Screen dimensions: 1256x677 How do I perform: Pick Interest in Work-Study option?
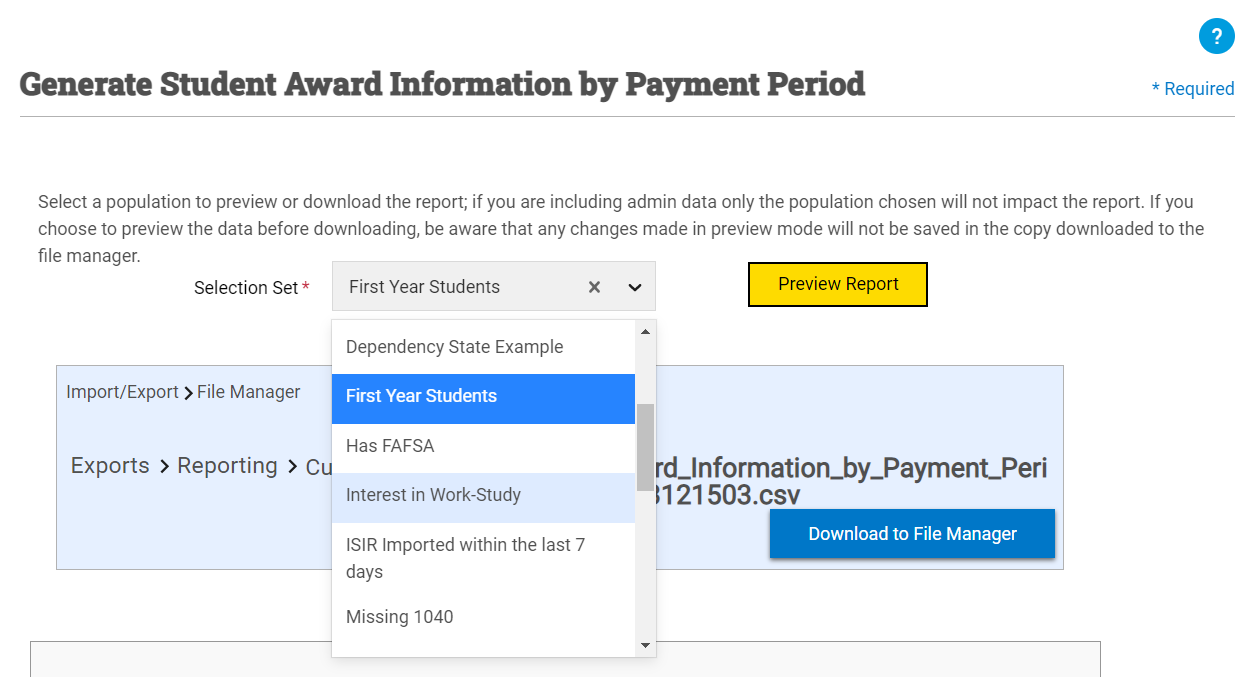(x=433, y=495)
